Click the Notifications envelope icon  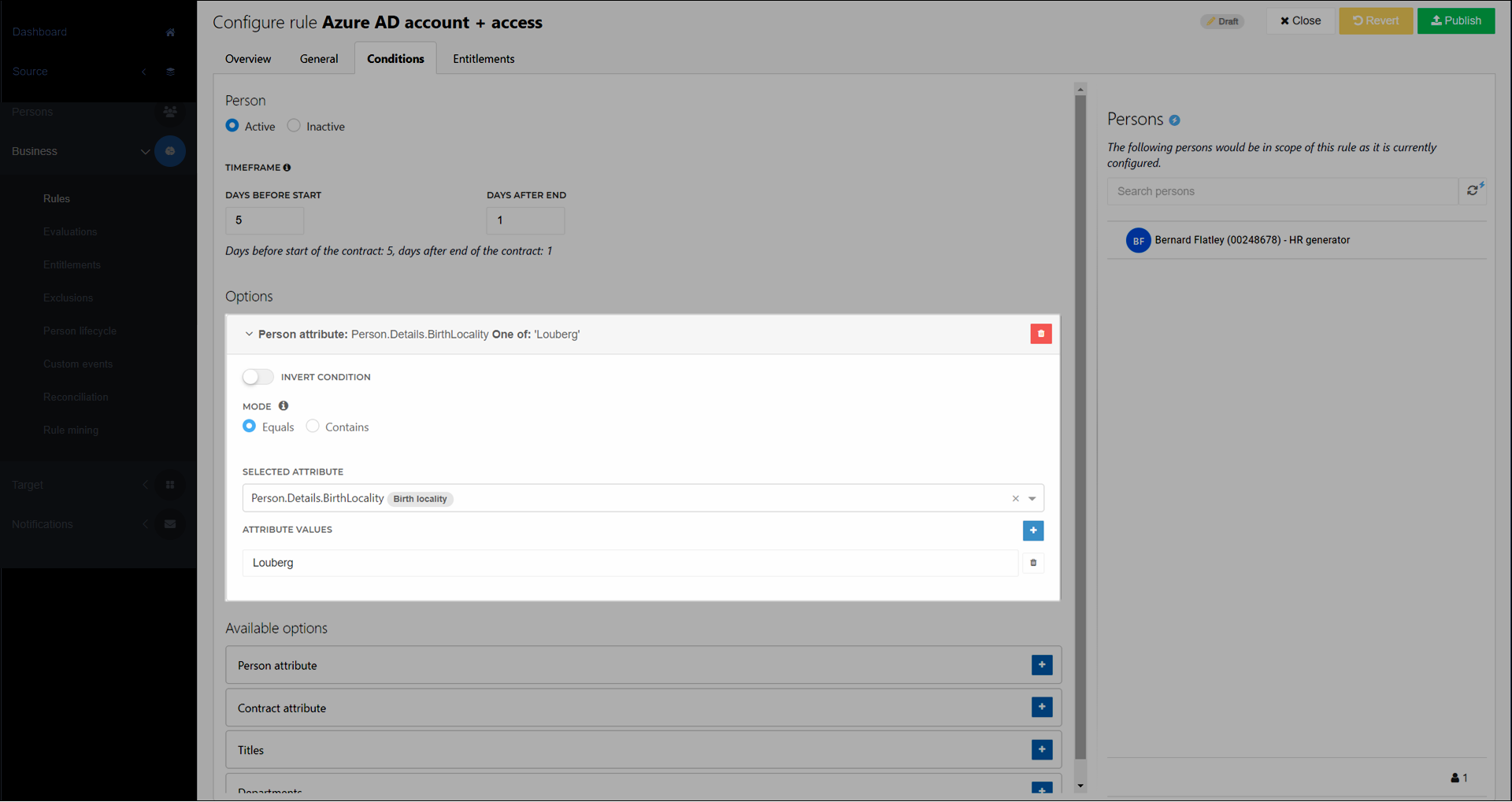click(170, 524)
